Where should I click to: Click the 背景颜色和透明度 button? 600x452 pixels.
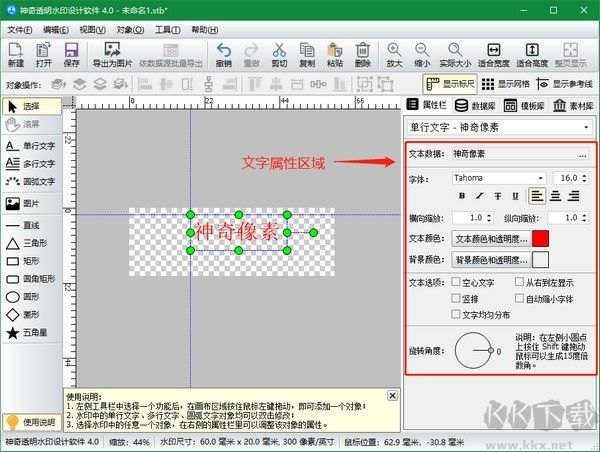coord(491,260)
